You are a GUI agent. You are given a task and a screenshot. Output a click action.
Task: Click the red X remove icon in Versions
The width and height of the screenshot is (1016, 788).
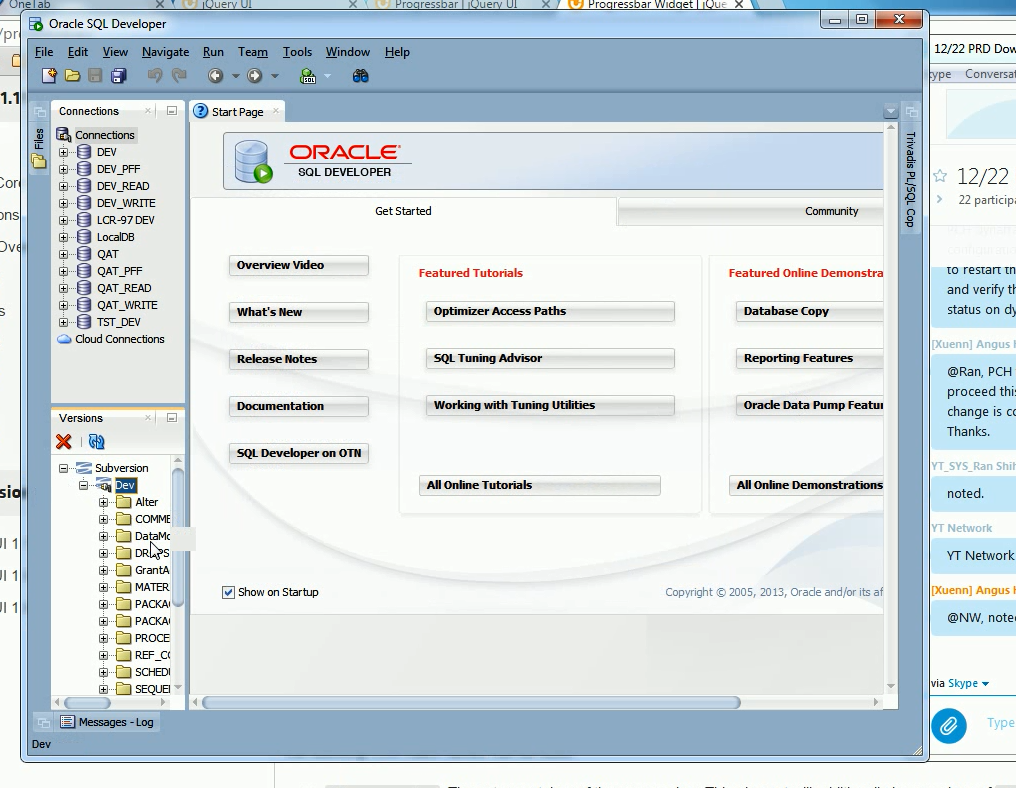pos(64,442)
